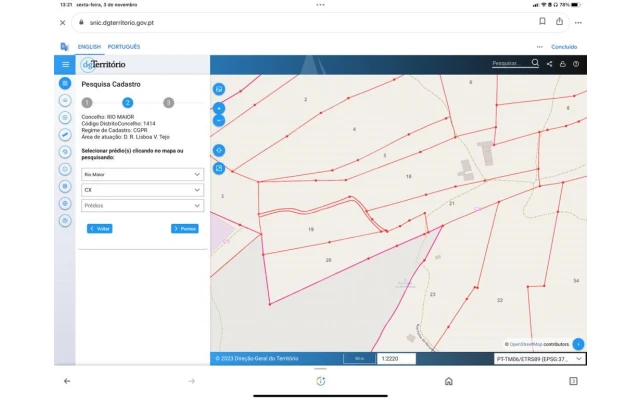The image size is (640, 400).
Task: Open the Prédios dropdown
Action: 143,206
